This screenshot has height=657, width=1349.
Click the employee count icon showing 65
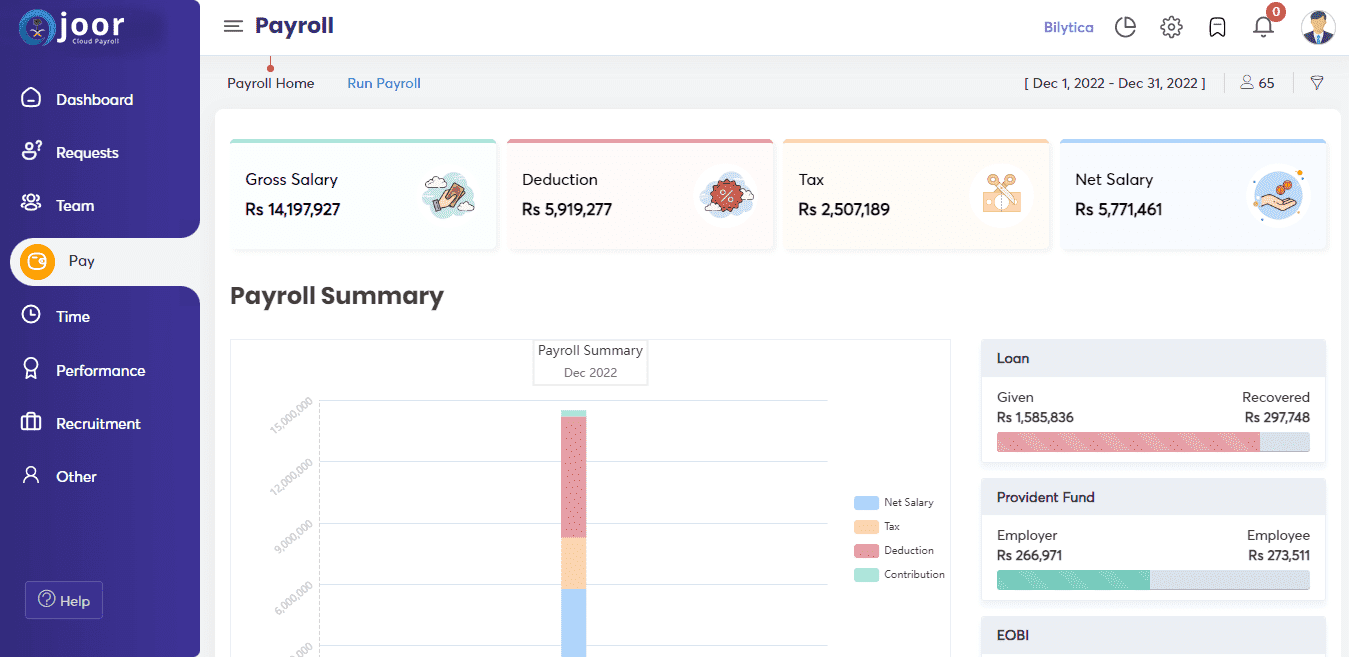(1257, 83)
